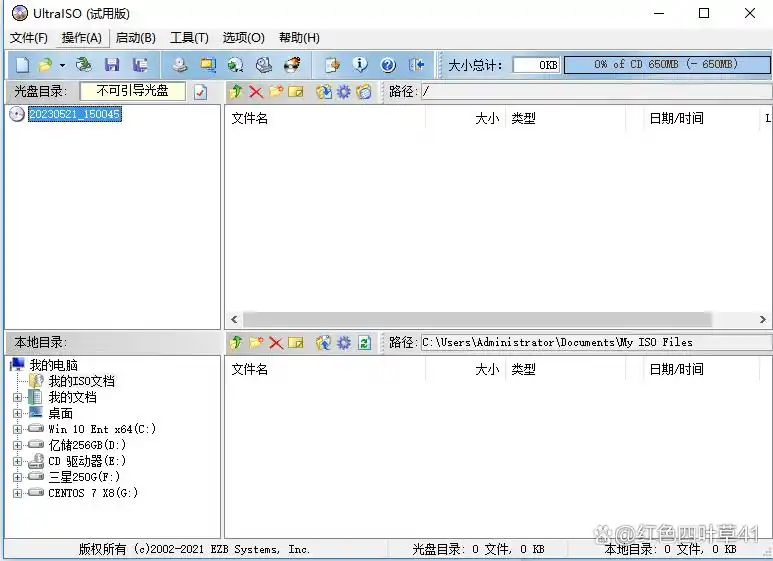This screenshot has height=561, width=773.
Task: Click the refresh icon in local directory toolbar
Action: 364,343
